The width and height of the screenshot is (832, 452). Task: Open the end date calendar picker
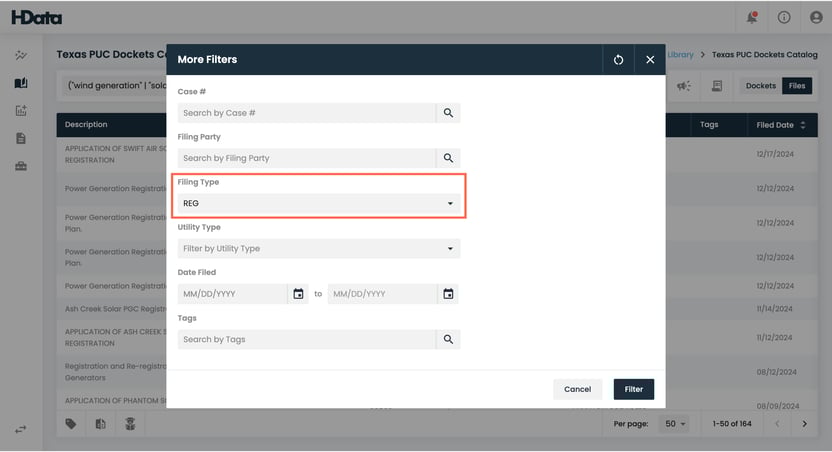(448, 294)
